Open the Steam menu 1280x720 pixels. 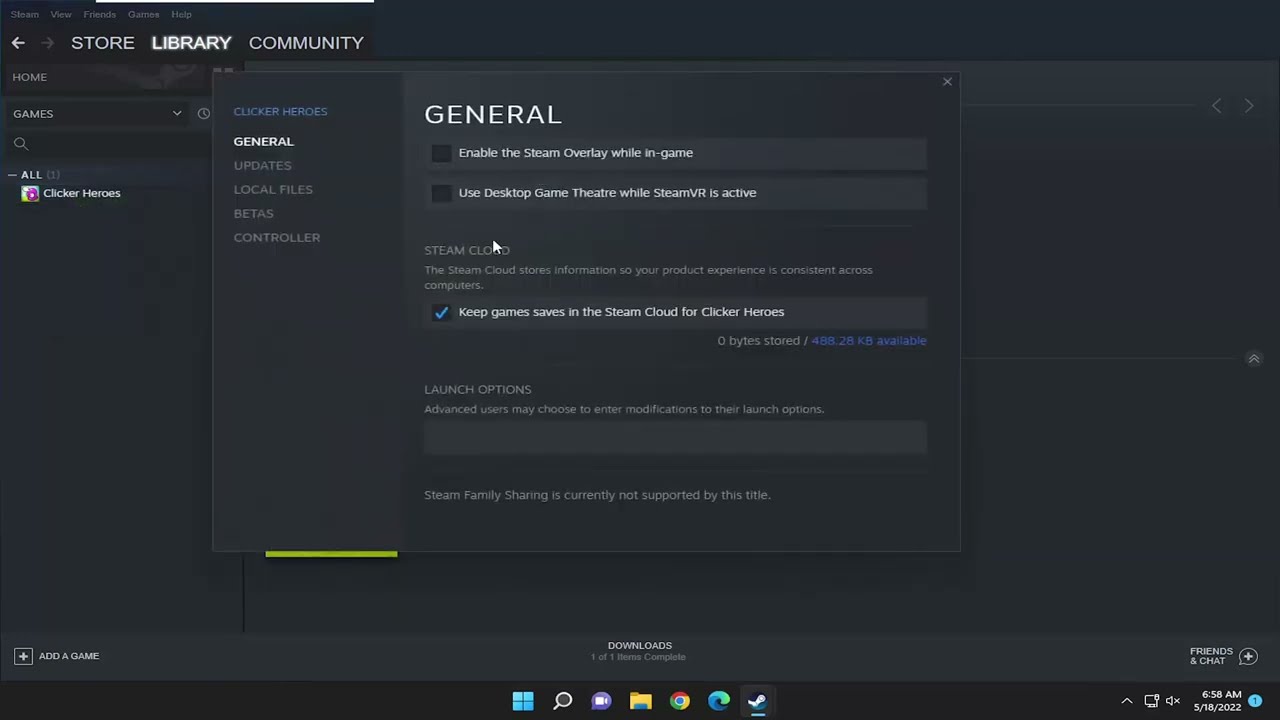point(24,14)
